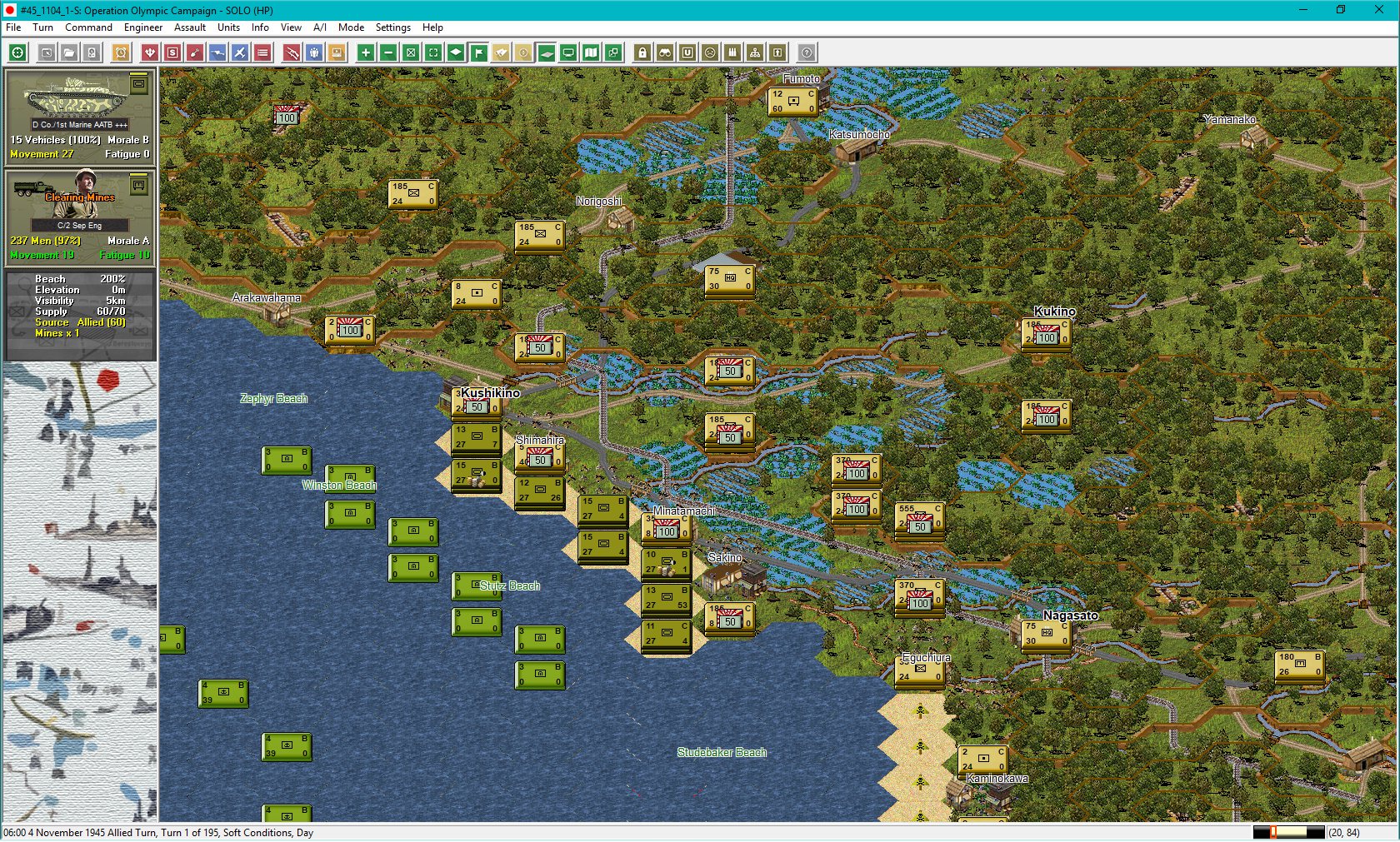Screen dimensions: 1400x842
Task: Open the Turn menu
Action: click(42, 27)
